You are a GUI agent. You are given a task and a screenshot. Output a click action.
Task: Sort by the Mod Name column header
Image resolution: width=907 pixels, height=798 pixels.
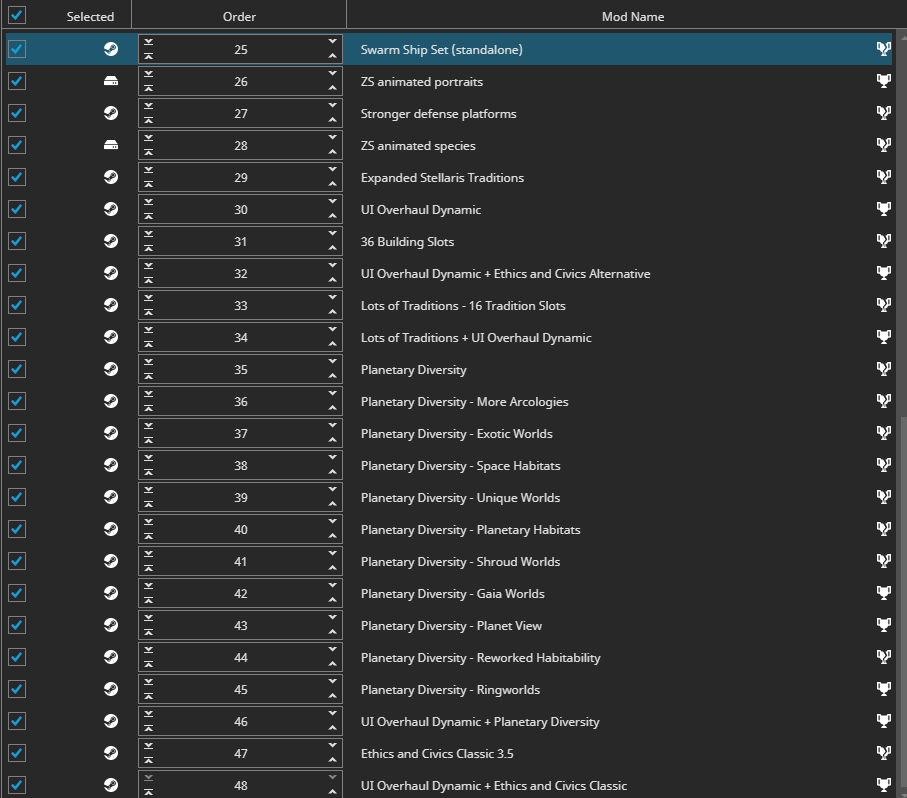pyautogui.click(x=633, y=17)
